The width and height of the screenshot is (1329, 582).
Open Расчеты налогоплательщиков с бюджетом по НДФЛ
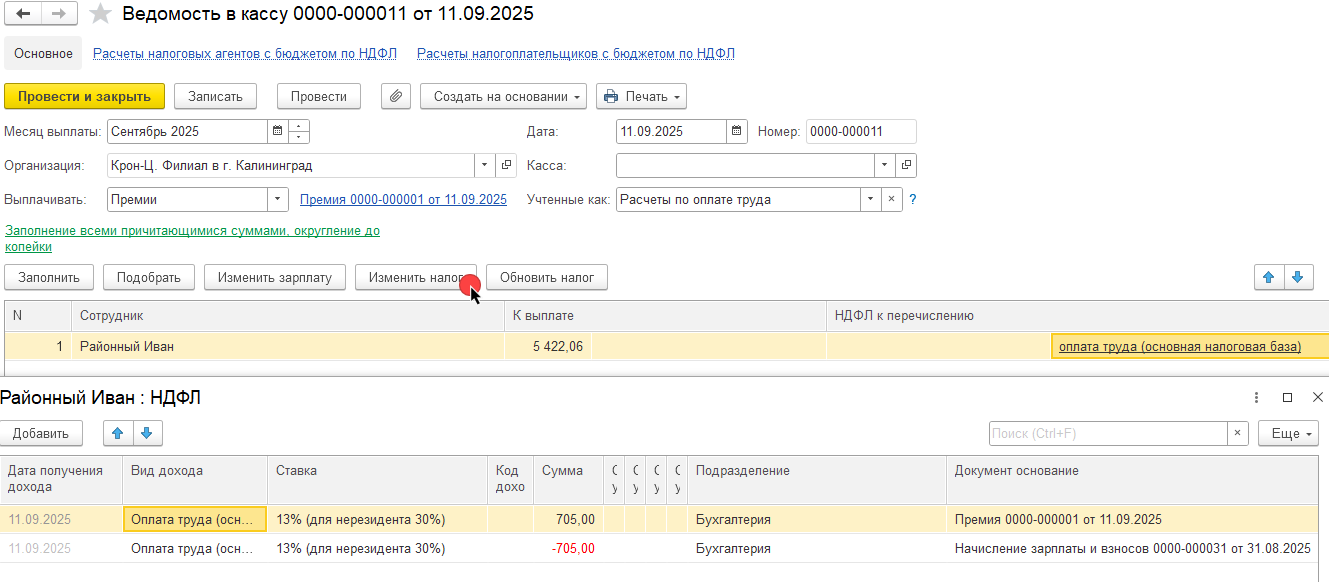(576, 53)
